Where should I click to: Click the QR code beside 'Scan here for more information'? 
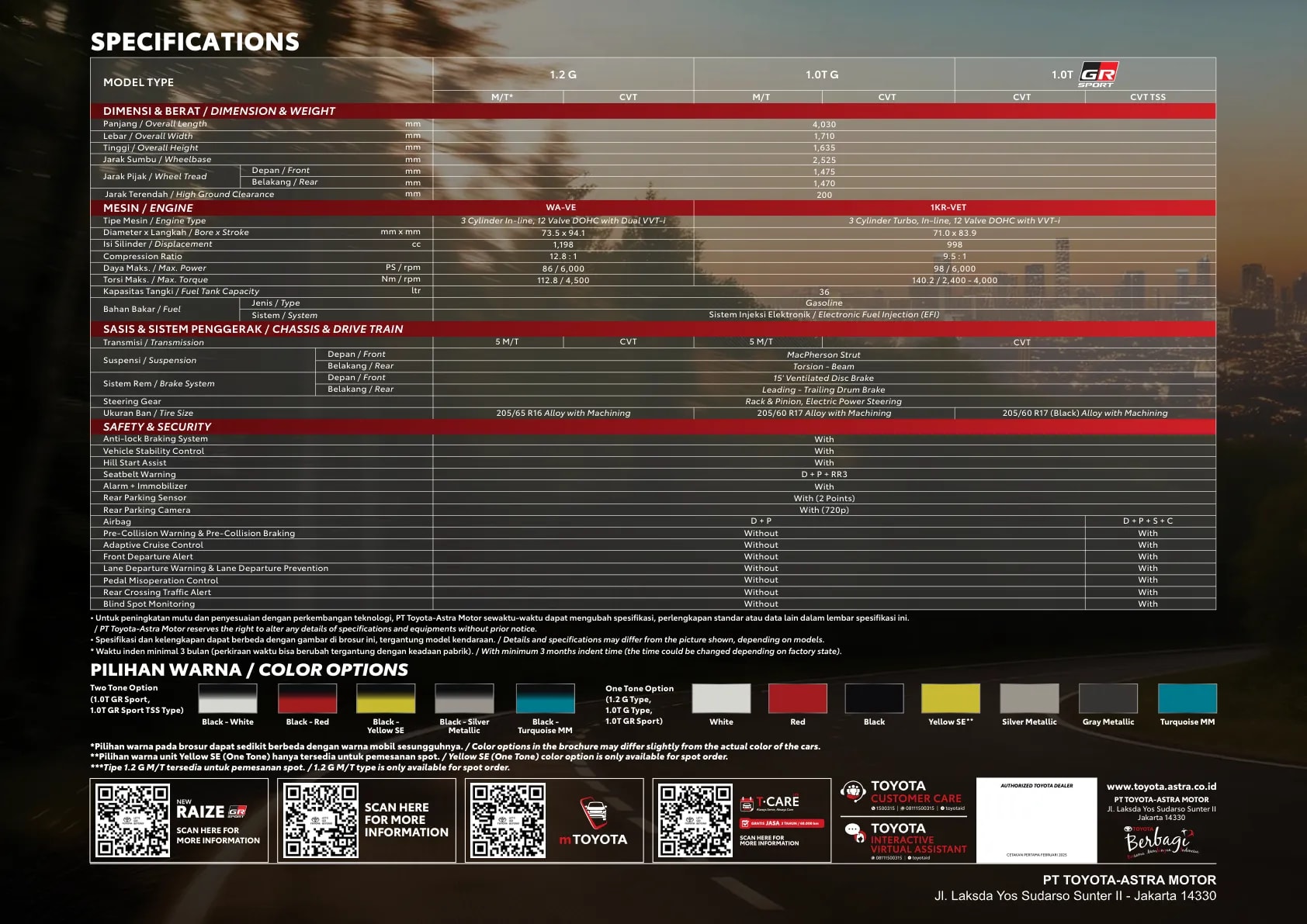coord(321,820)
